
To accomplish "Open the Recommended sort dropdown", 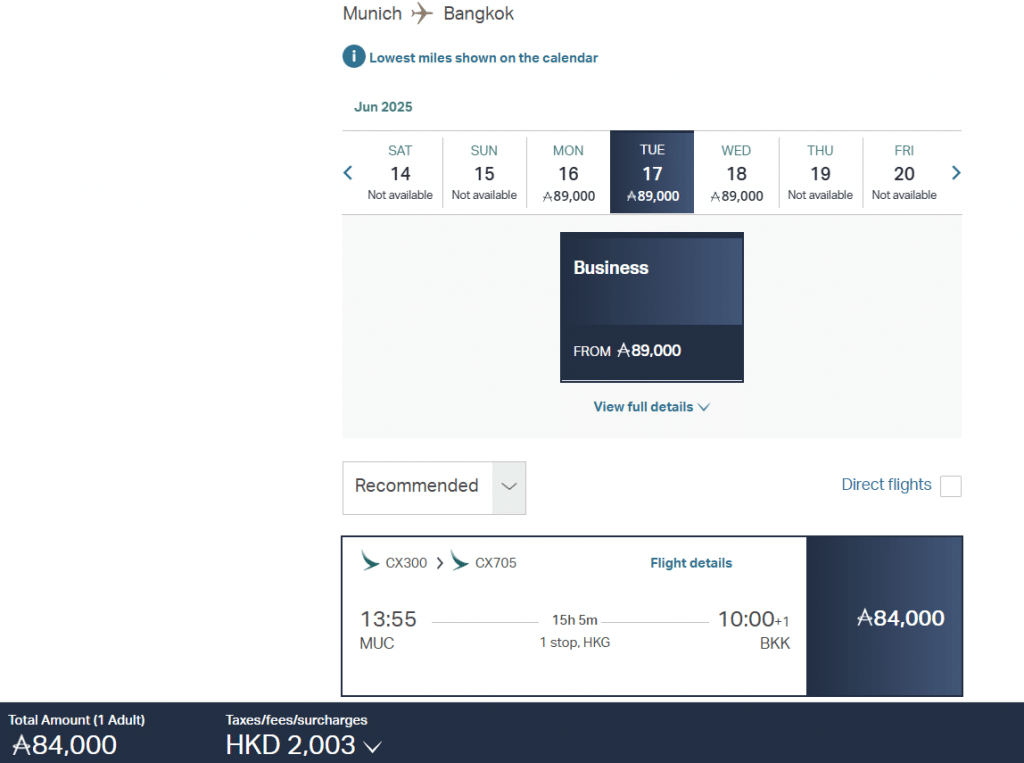I will point(433,487).
